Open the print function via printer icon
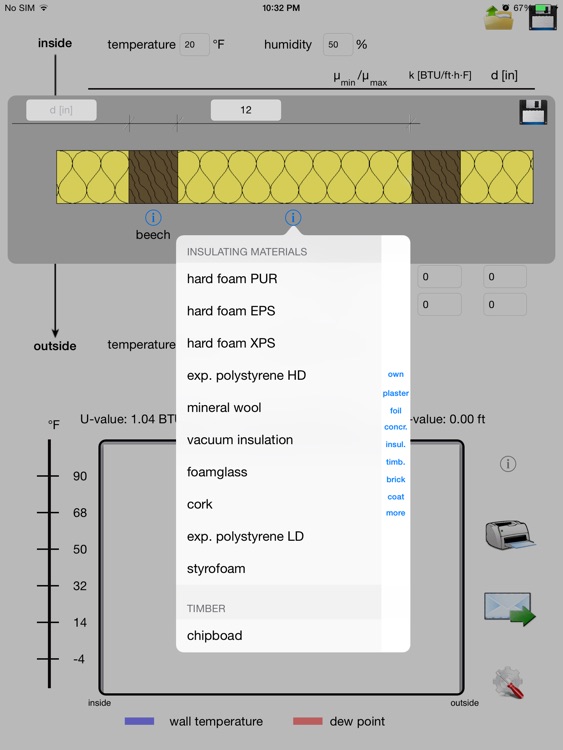This screenshot has height=750, width=563. pyautogui.click(x=510, y=535)
